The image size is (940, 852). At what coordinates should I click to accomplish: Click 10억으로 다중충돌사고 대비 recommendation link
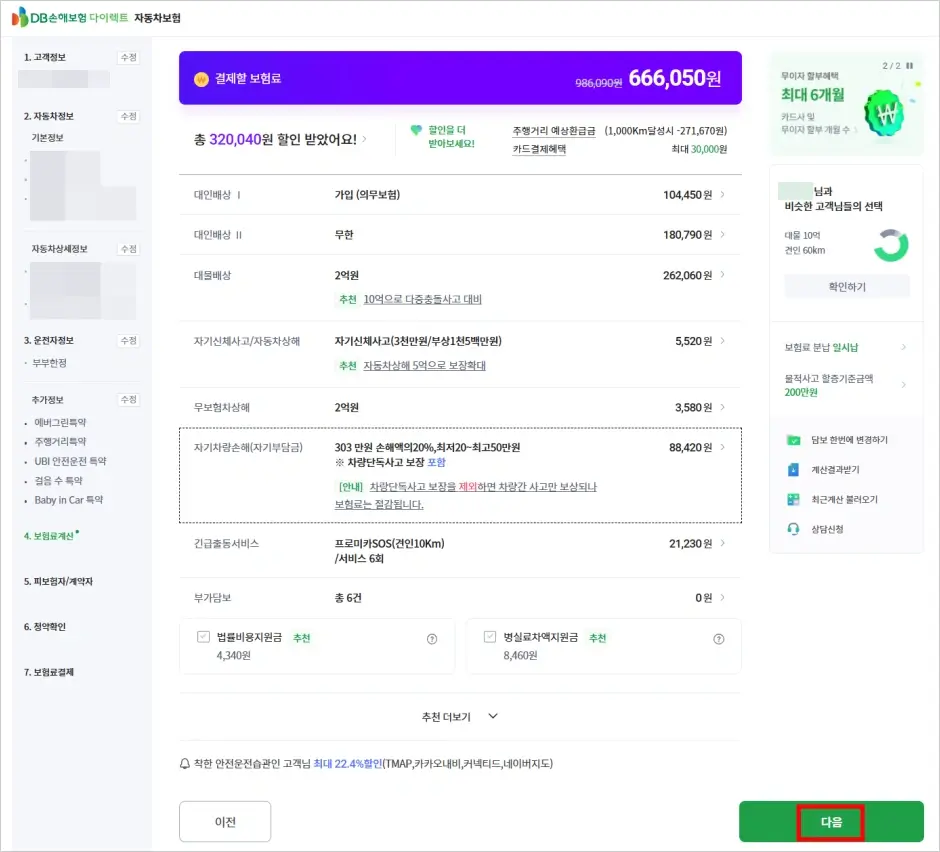coord(422,299)
